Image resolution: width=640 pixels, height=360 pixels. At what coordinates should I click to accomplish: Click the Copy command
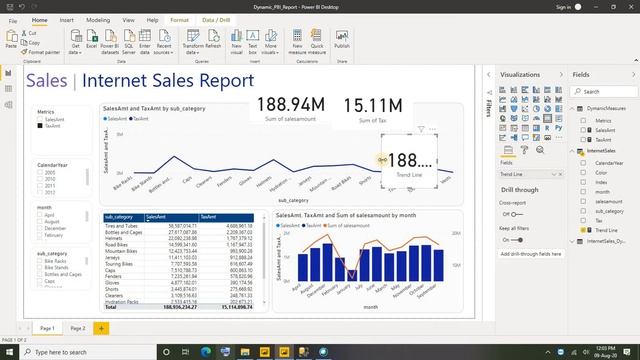pyautogui.click(x=31, y=42)
